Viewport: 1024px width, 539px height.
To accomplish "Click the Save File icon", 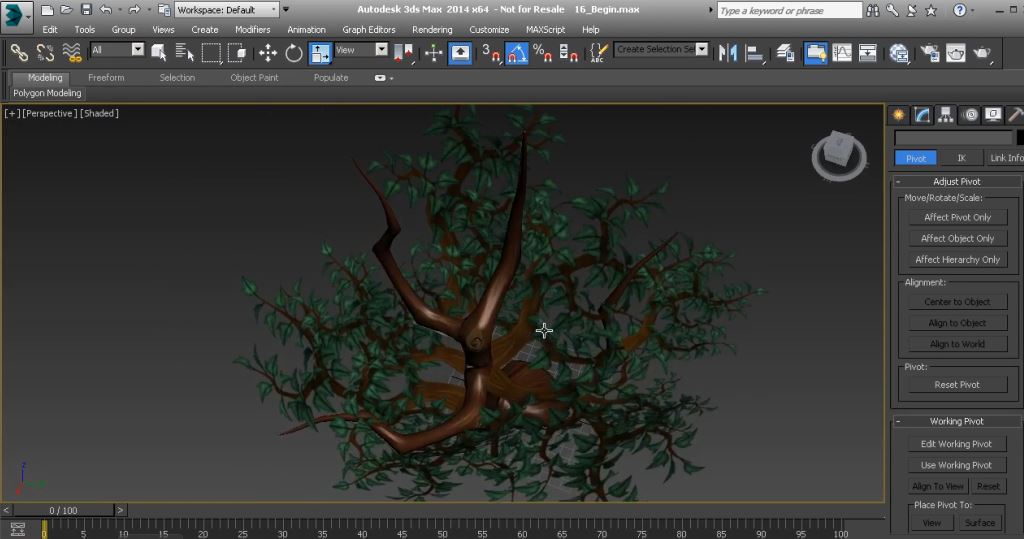I will click(x=86, y=9).
